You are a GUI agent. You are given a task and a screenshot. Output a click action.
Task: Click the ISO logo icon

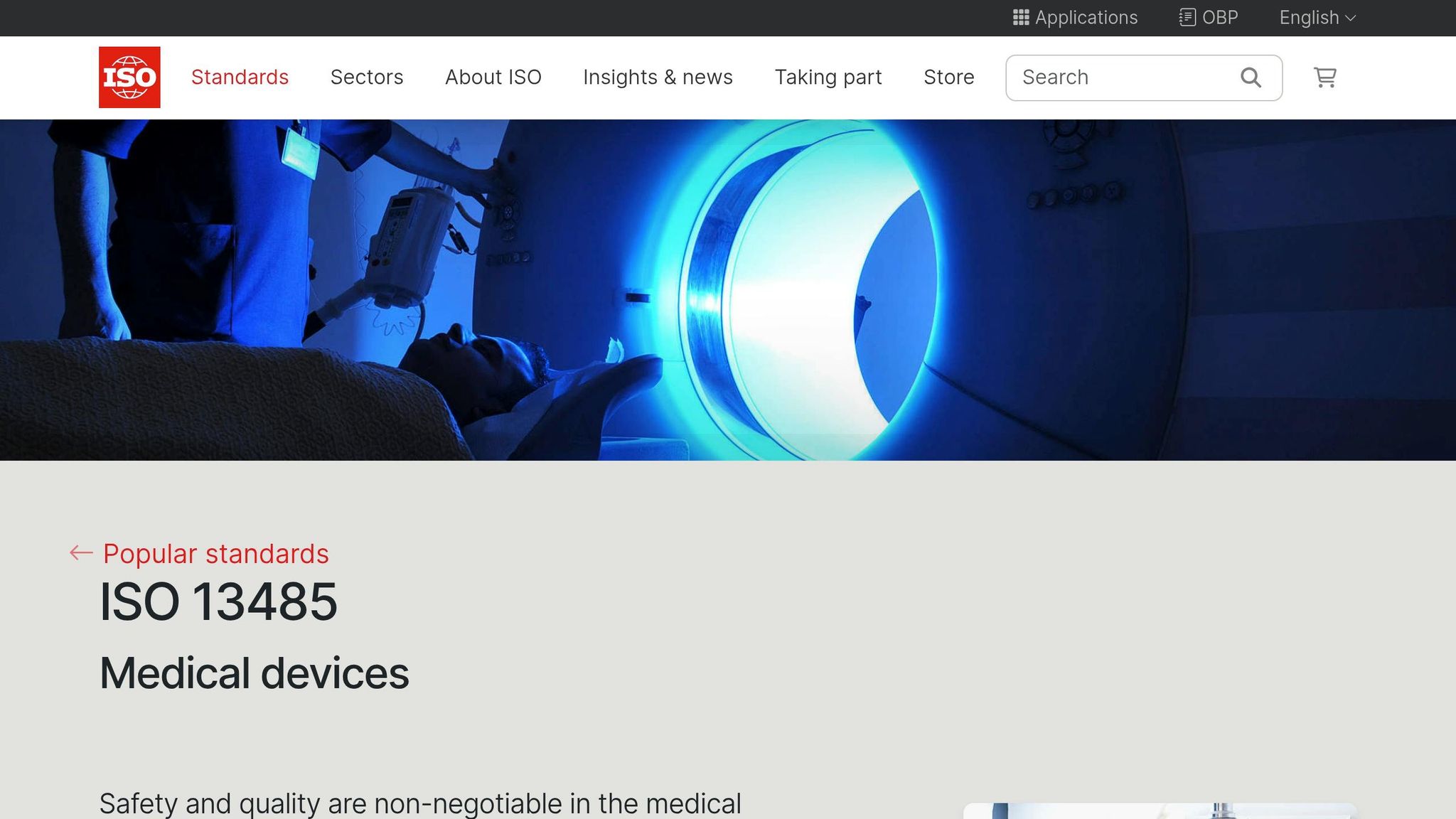coord(129,77)
